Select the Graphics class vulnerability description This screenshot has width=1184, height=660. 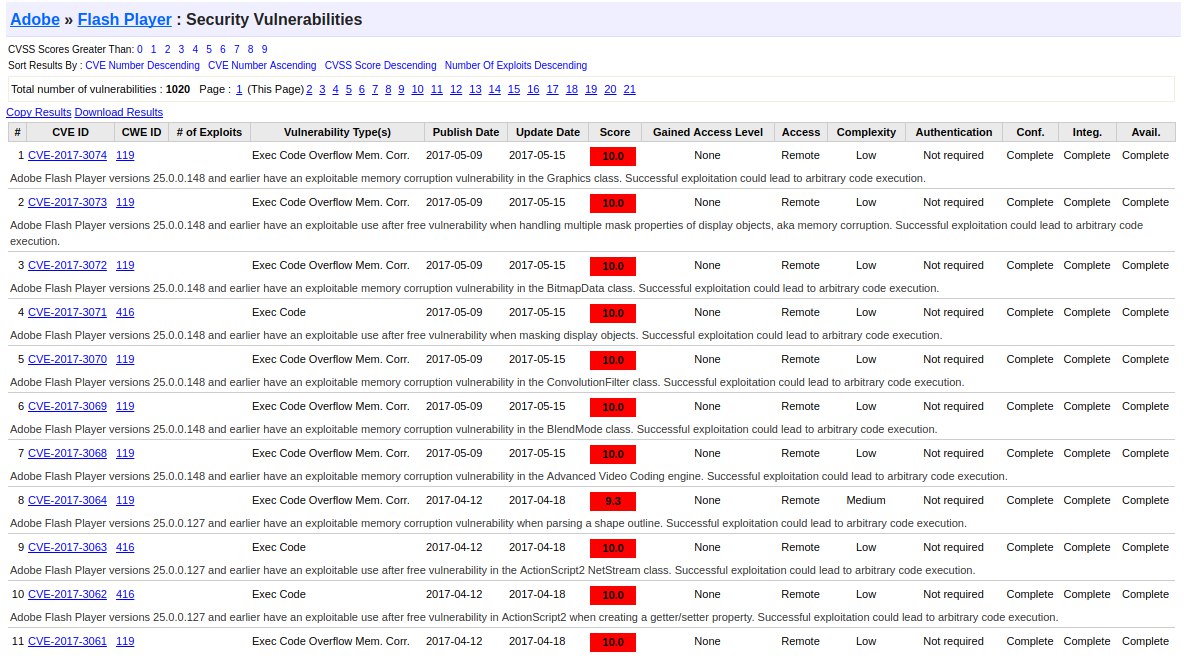pyautogui.click(x=467, y=178)
